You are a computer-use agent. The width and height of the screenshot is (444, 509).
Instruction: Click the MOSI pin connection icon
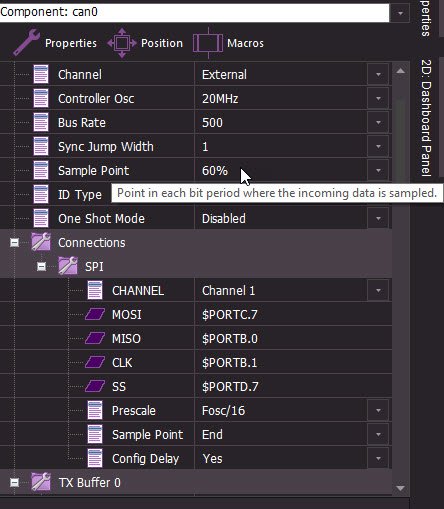pos(95,314)
